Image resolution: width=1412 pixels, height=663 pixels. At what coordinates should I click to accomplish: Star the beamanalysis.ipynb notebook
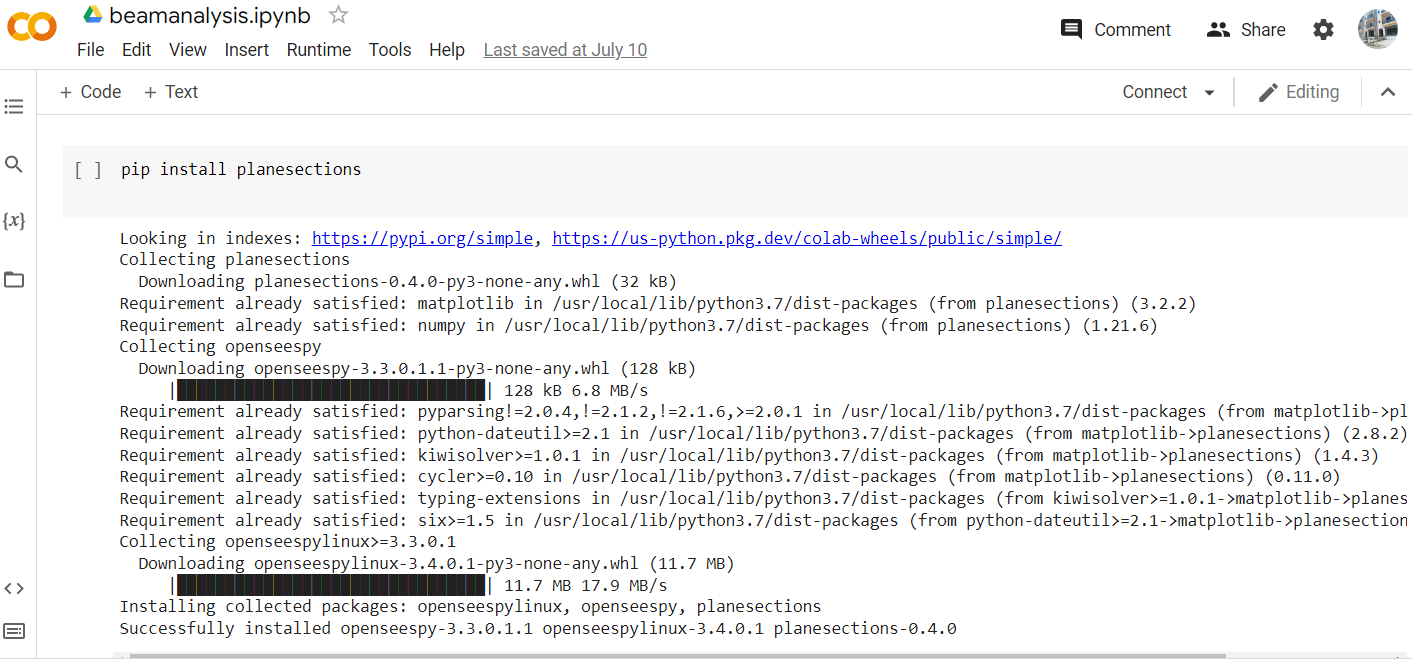(337, 14)
